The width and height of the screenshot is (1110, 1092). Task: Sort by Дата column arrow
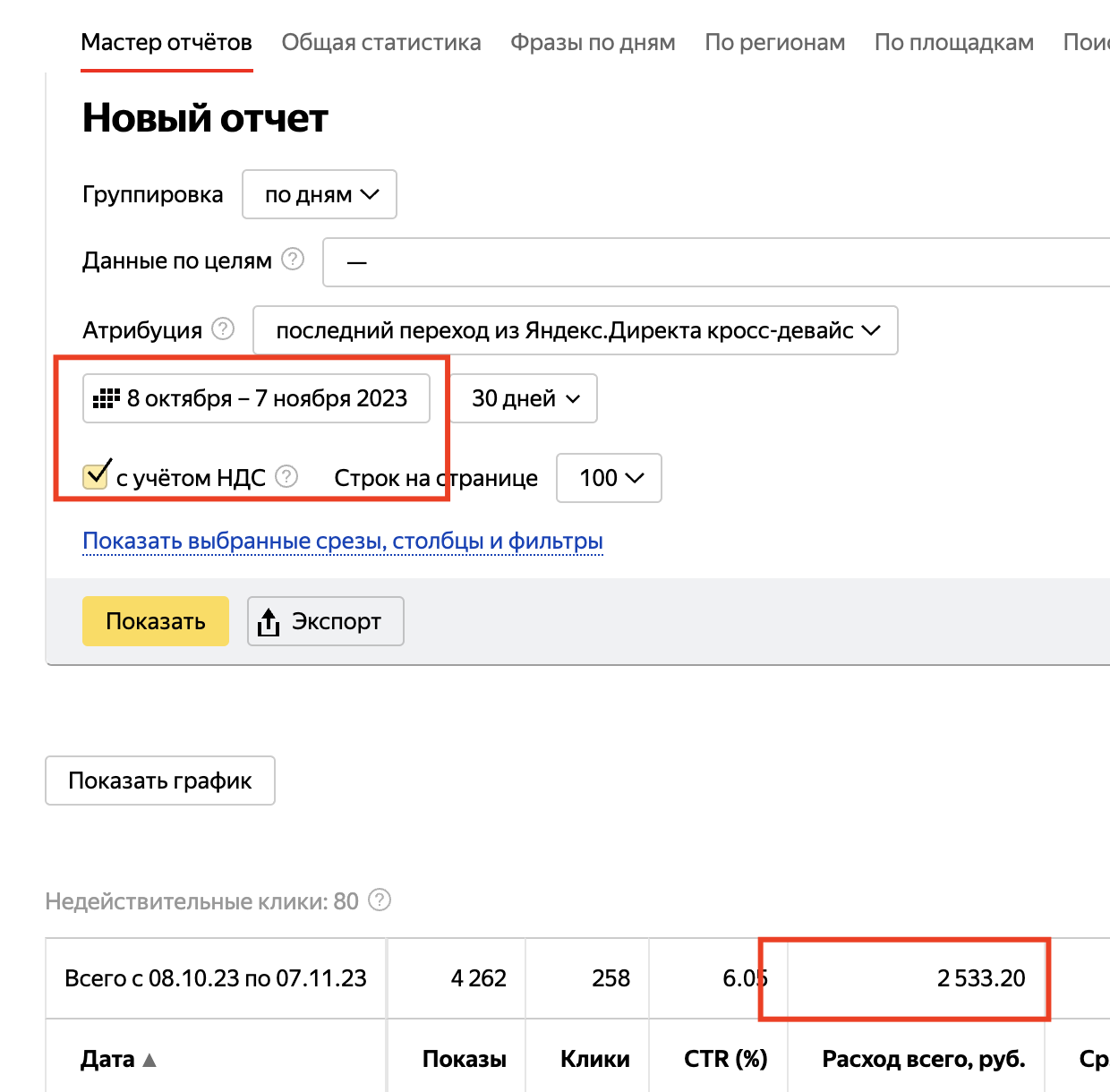pos(149,1060)
